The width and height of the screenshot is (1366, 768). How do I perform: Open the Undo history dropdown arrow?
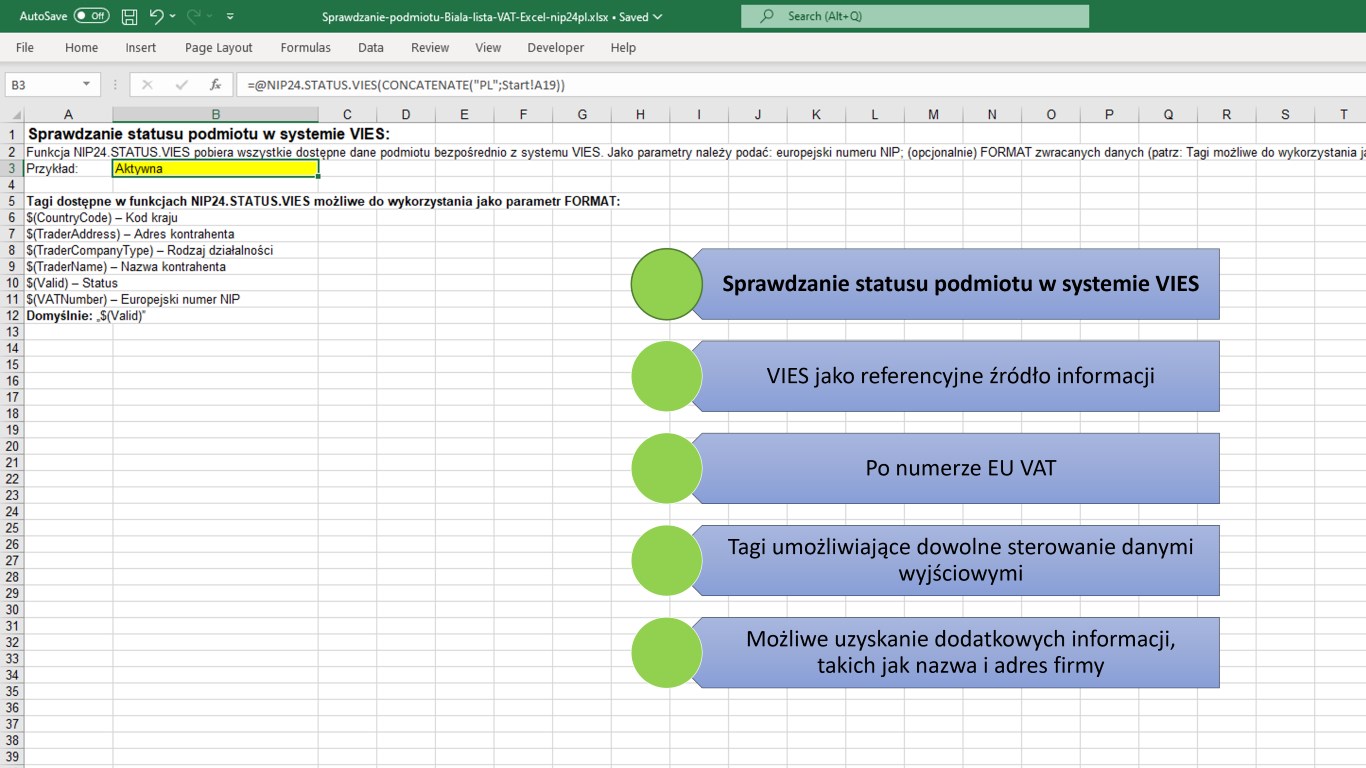click(x=173, y=16)
